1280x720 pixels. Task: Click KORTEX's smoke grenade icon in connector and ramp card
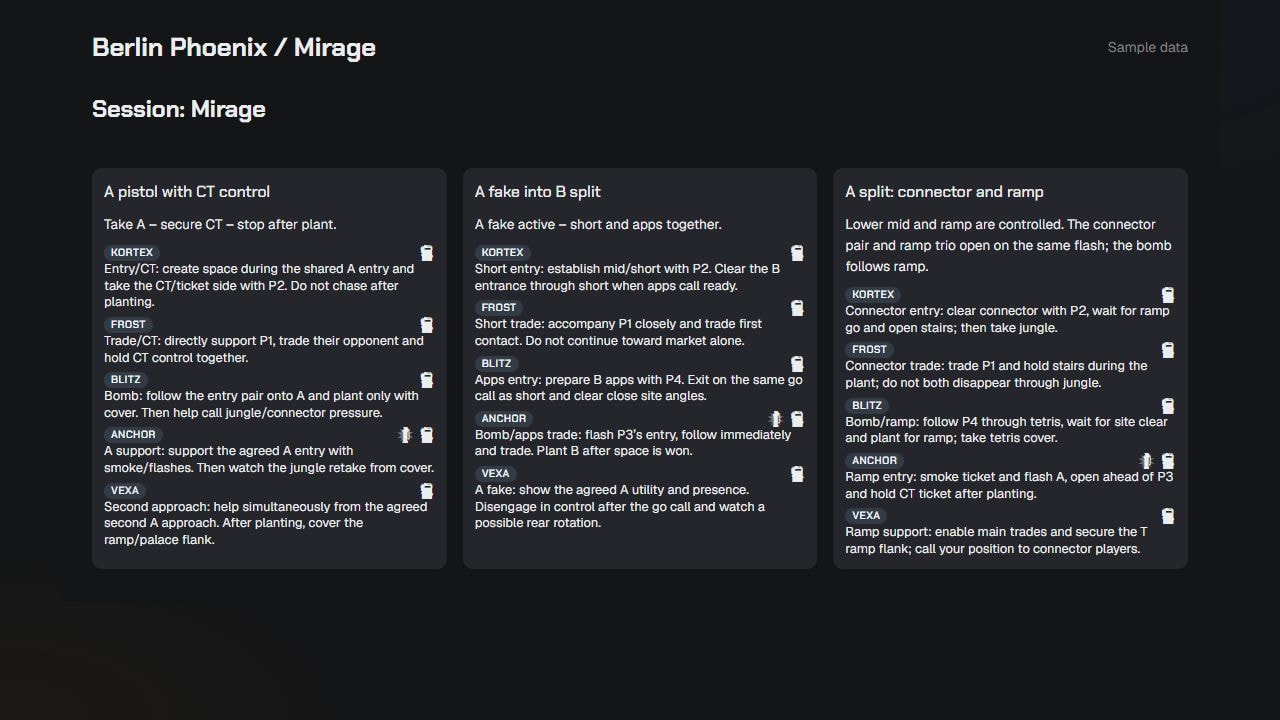click(1167, 295)
